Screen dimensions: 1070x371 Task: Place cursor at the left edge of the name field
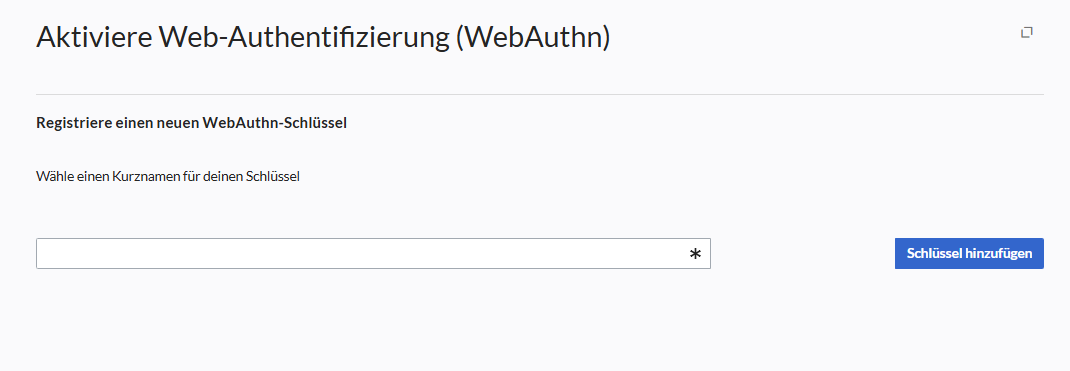click(x=42, y=253)
